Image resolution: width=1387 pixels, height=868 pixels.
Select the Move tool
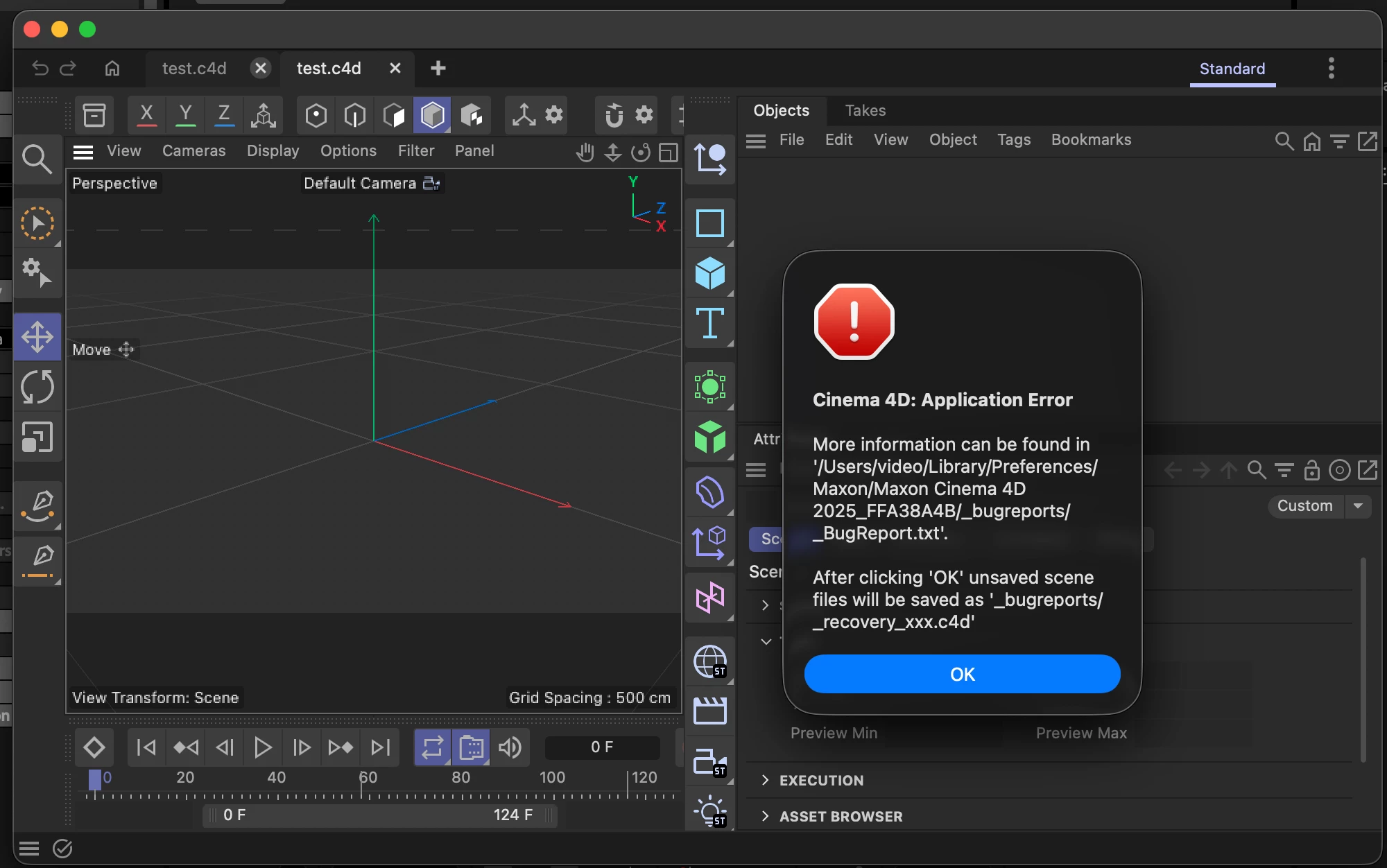tap(37, 338)
